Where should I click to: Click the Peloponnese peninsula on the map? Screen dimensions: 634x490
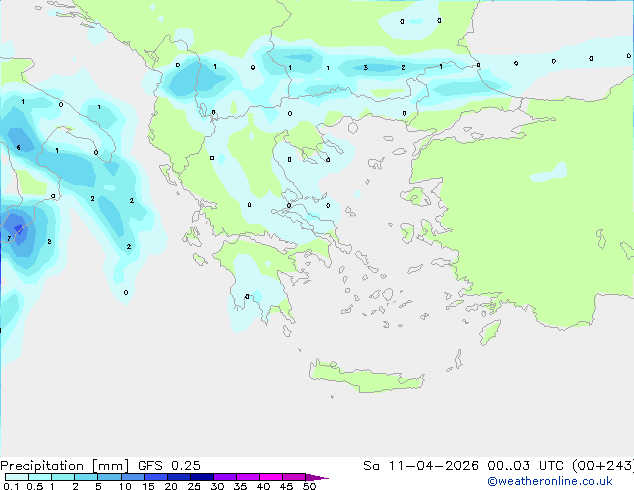pyautogui.click(x=259, y=279)
